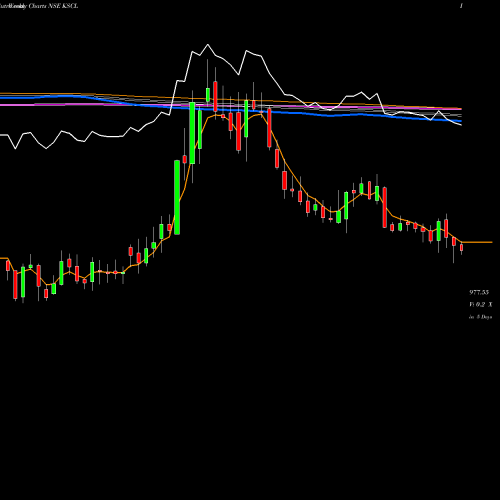Click the 'V: 0.2 X' volume label

[481, 304]
